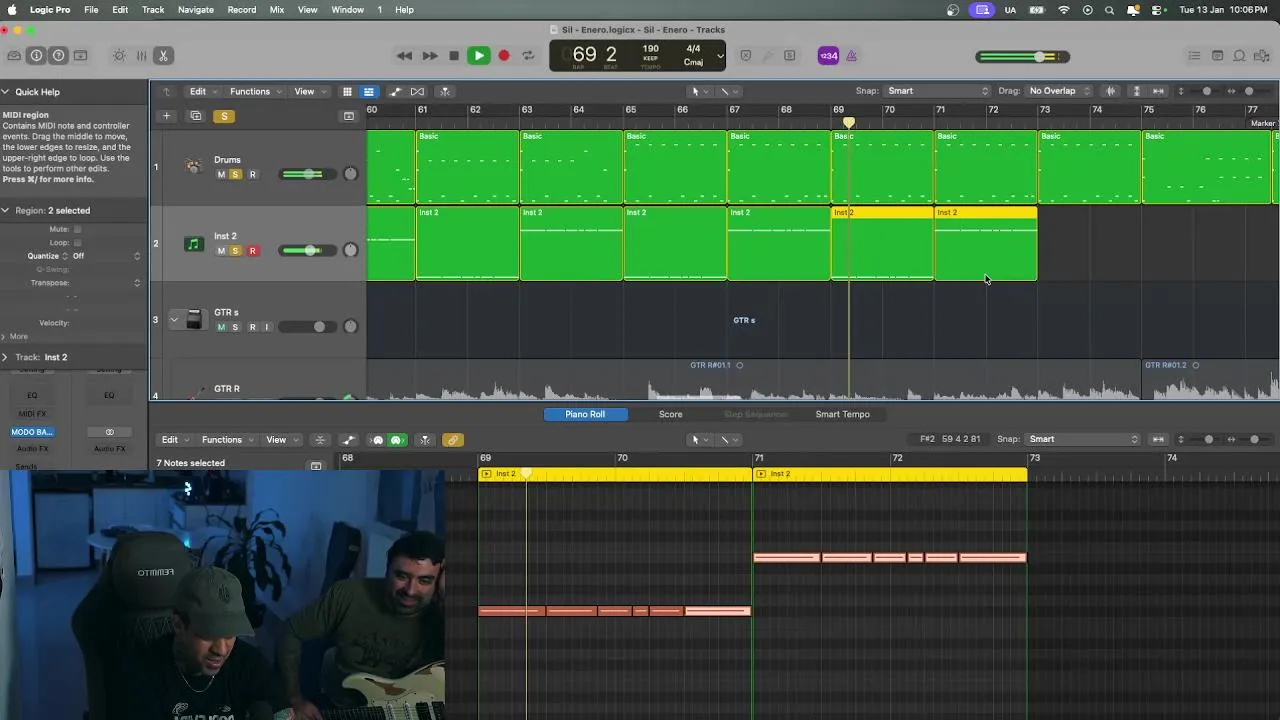Toggle Cycle mode button

(x=528, y=56)
